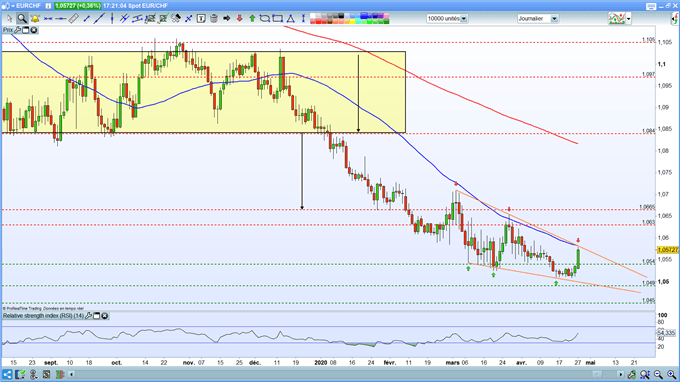
Task: Click the 1,05727 (+0,36%) price badge
Action: (78, 6)
